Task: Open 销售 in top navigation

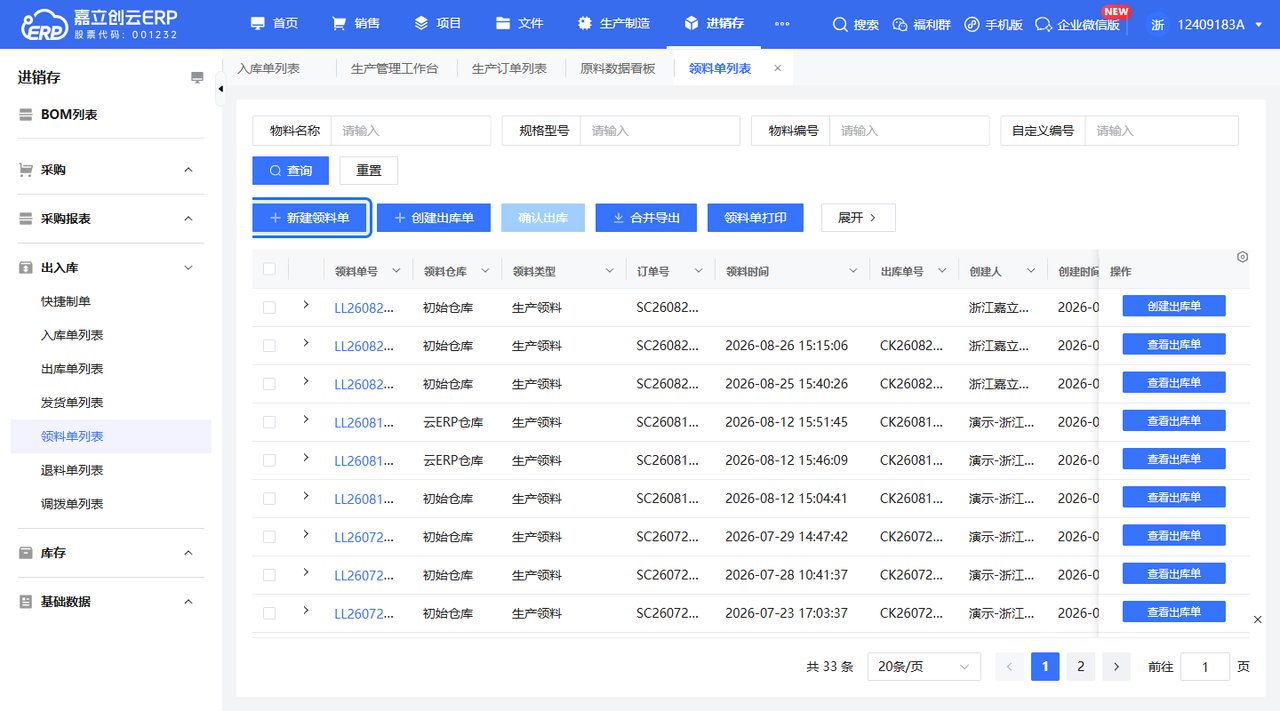Action: pyautogui.click(x=358, y=24)
